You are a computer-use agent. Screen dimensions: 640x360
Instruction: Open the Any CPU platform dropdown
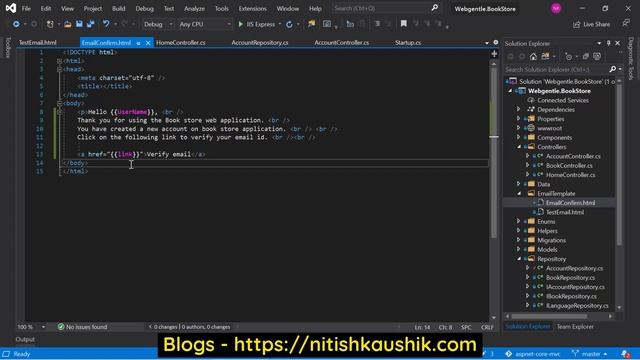[x=204, y=24]
